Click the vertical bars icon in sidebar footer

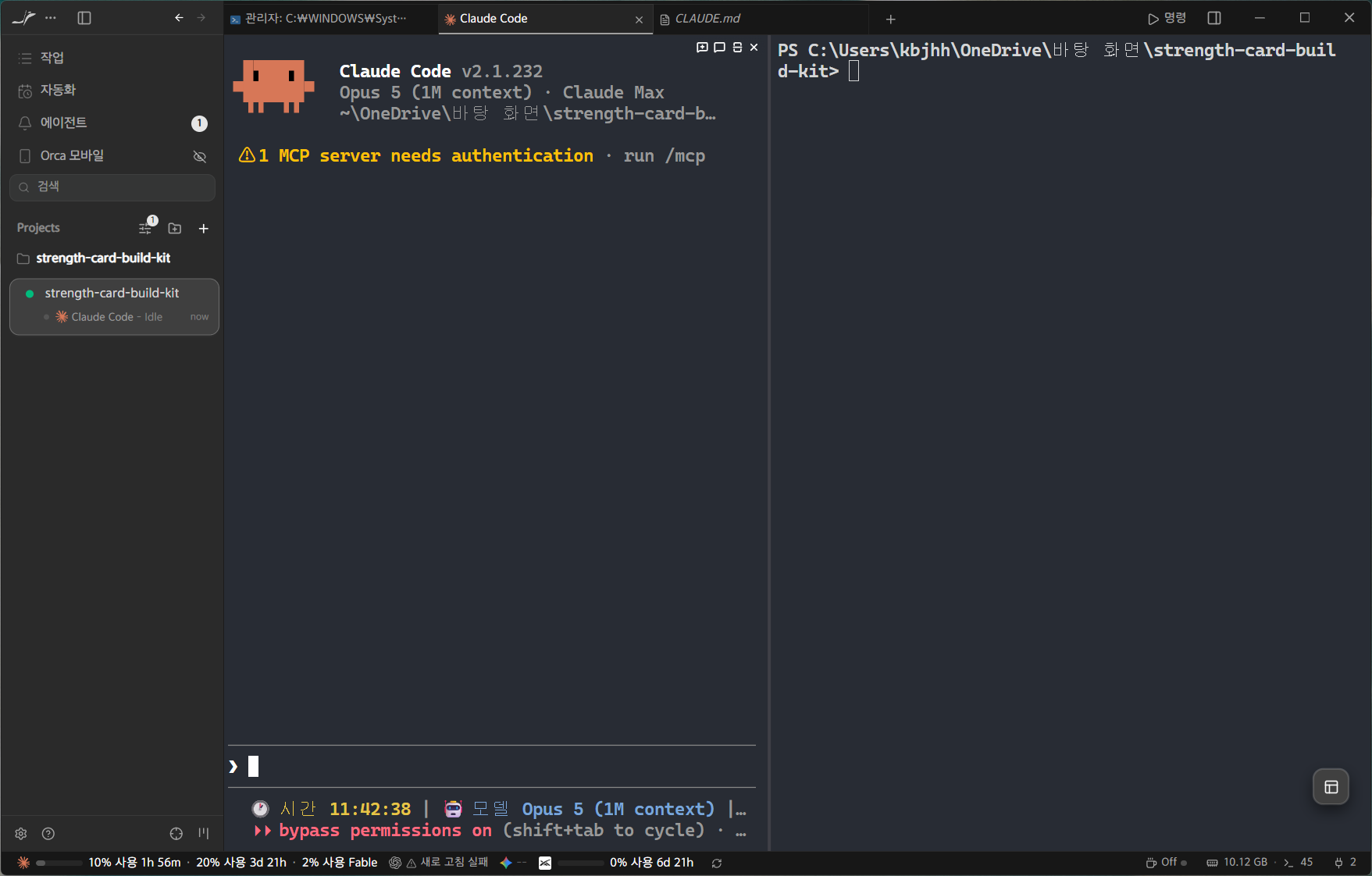tap(204, 834)
